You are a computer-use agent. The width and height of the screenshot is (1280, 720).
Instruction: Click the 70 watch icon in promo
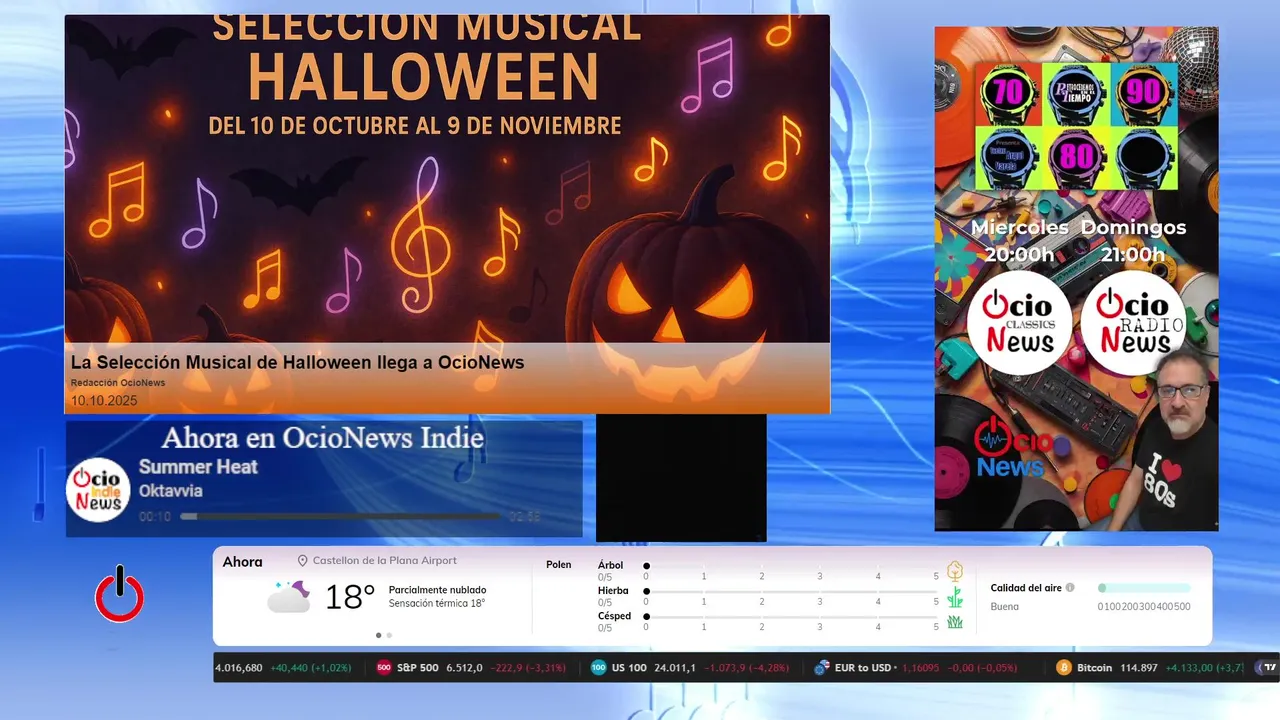tap(1008, 95)
